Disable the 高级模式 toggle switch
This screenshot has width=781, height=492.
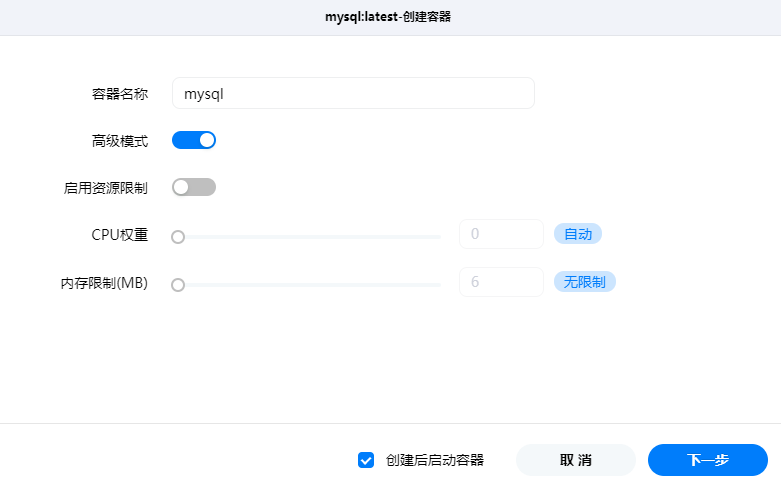[x=194, y=140]
